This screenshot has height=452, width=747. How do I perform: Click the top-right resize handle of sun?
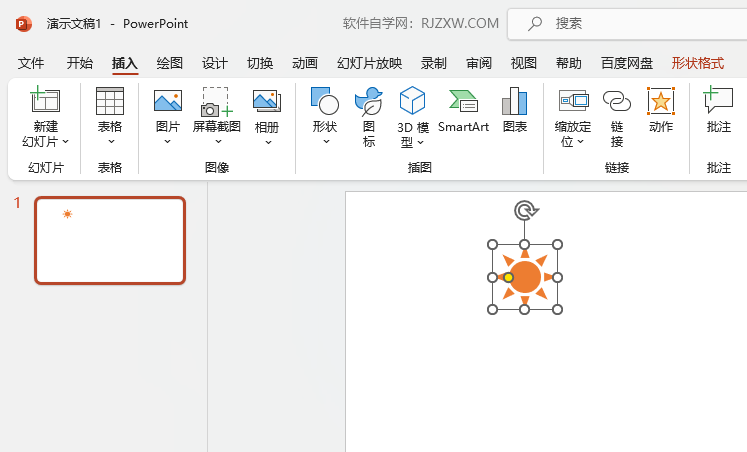(557, 245)
